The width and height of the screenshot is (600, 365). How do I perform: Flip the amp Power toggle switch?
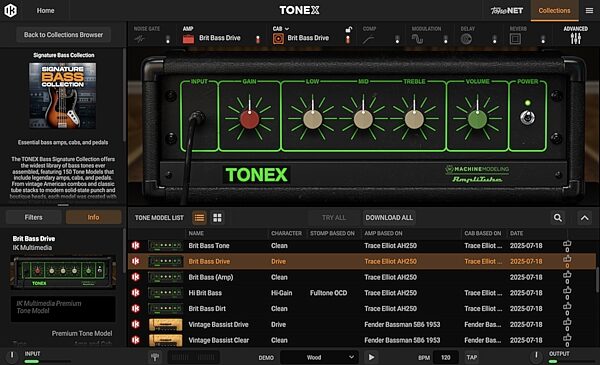[x=527, y=117]
